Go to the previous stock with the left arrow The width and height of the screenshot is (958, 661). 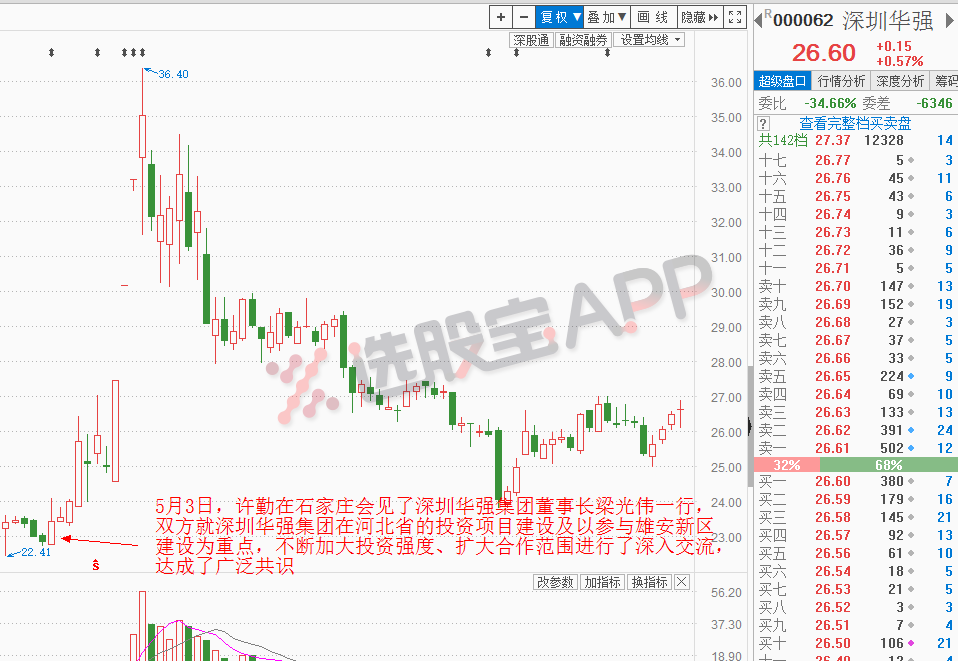click(x=759, y=20)
